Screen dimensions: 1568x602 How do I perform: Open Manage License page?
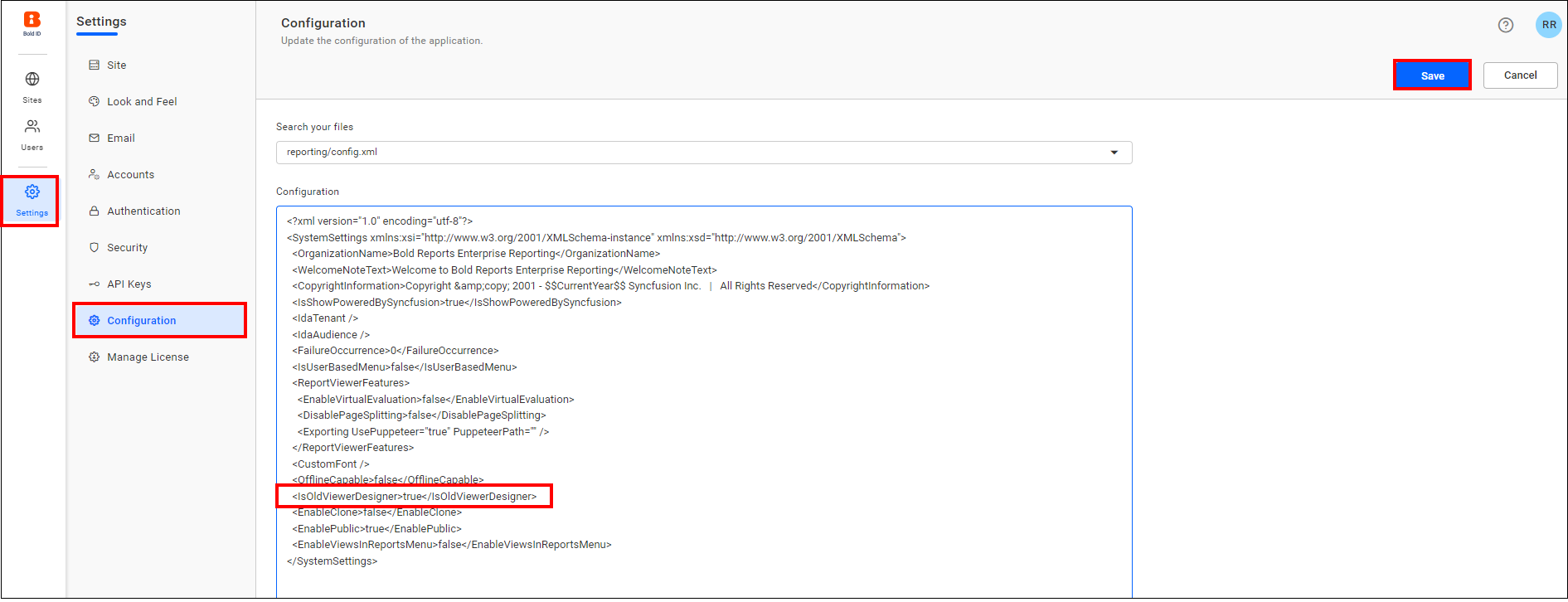[160, 357]
